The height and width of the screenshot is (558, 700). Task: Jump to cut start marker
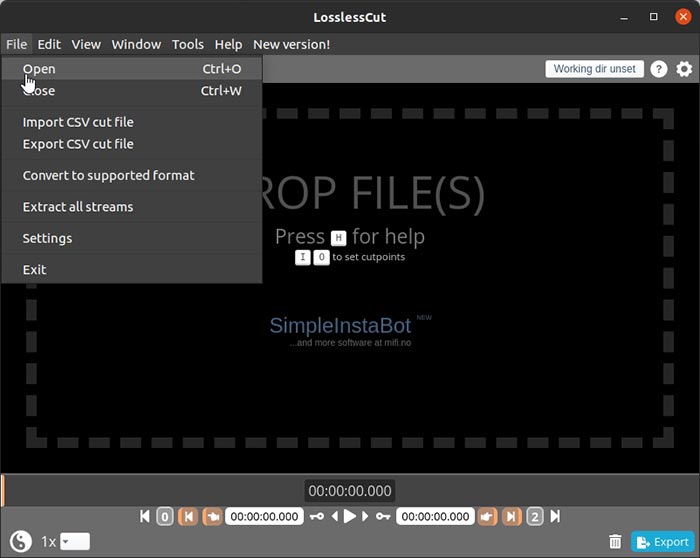click(188, 516)
